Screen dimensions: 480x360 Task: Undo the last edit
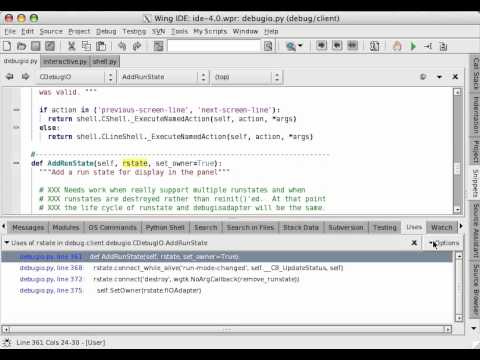pos(122,46)
